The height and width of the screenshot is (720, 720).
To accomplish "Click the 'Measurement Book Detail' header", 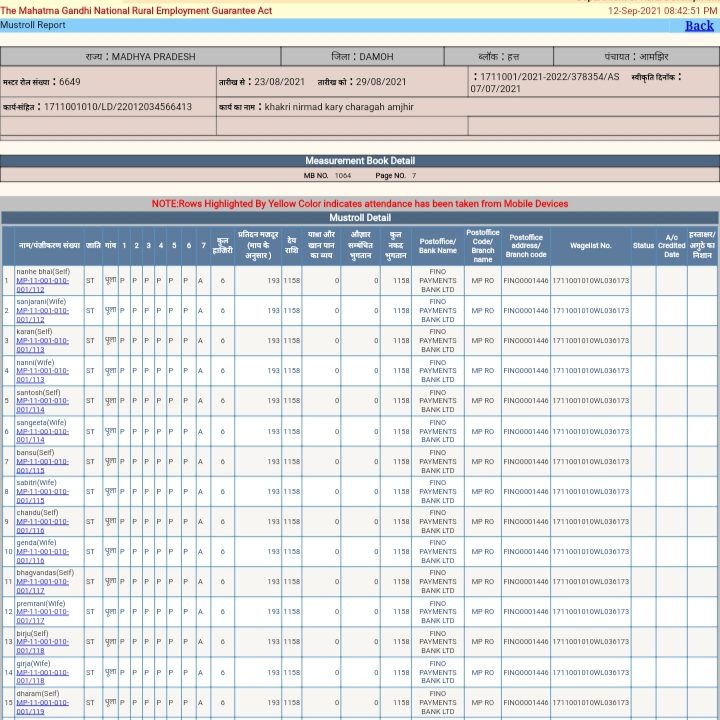I will (360, 161).
